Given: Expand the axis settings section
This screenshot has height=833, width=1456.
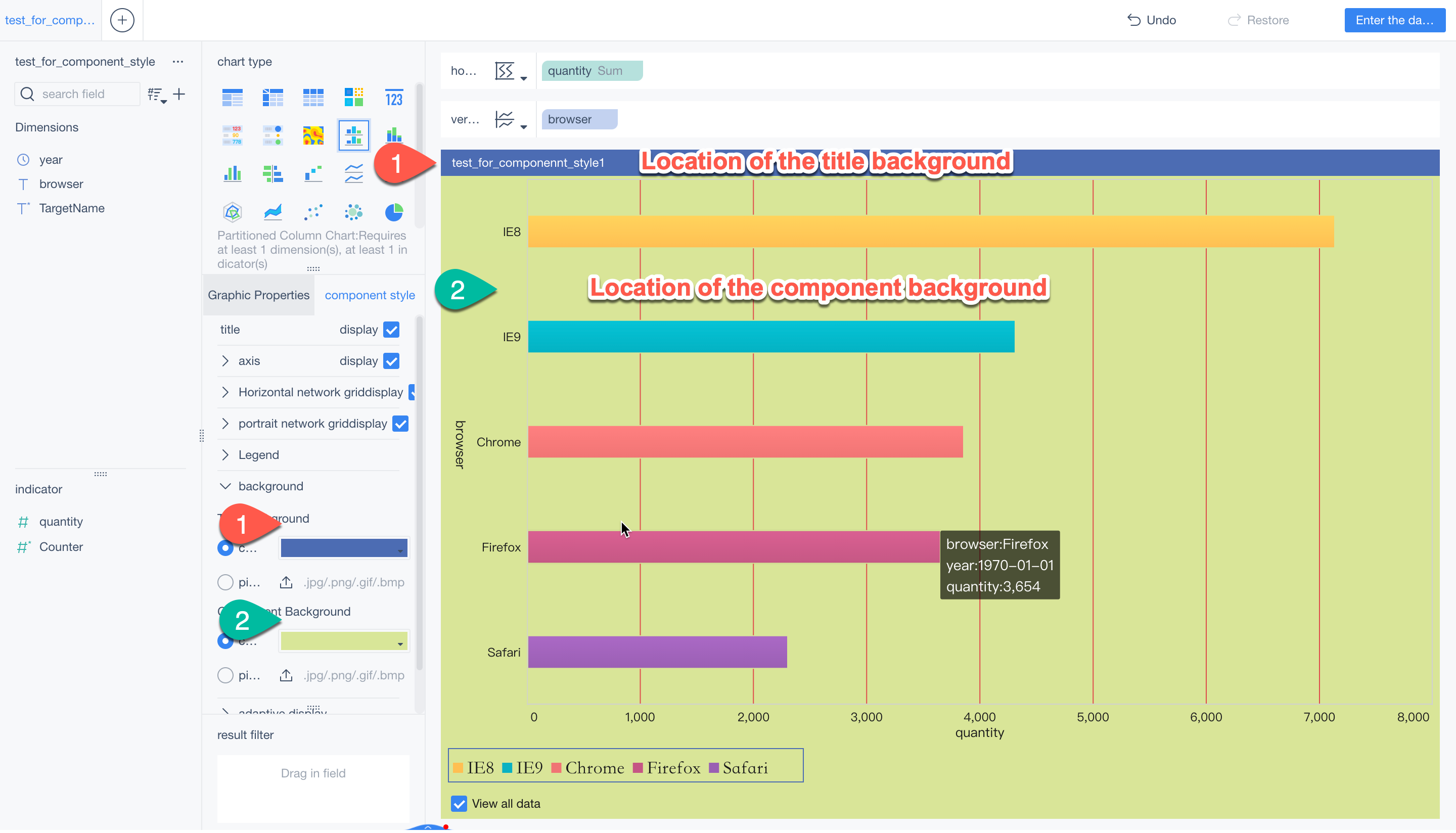Looking at the screenshot, I should coord(225,361).
